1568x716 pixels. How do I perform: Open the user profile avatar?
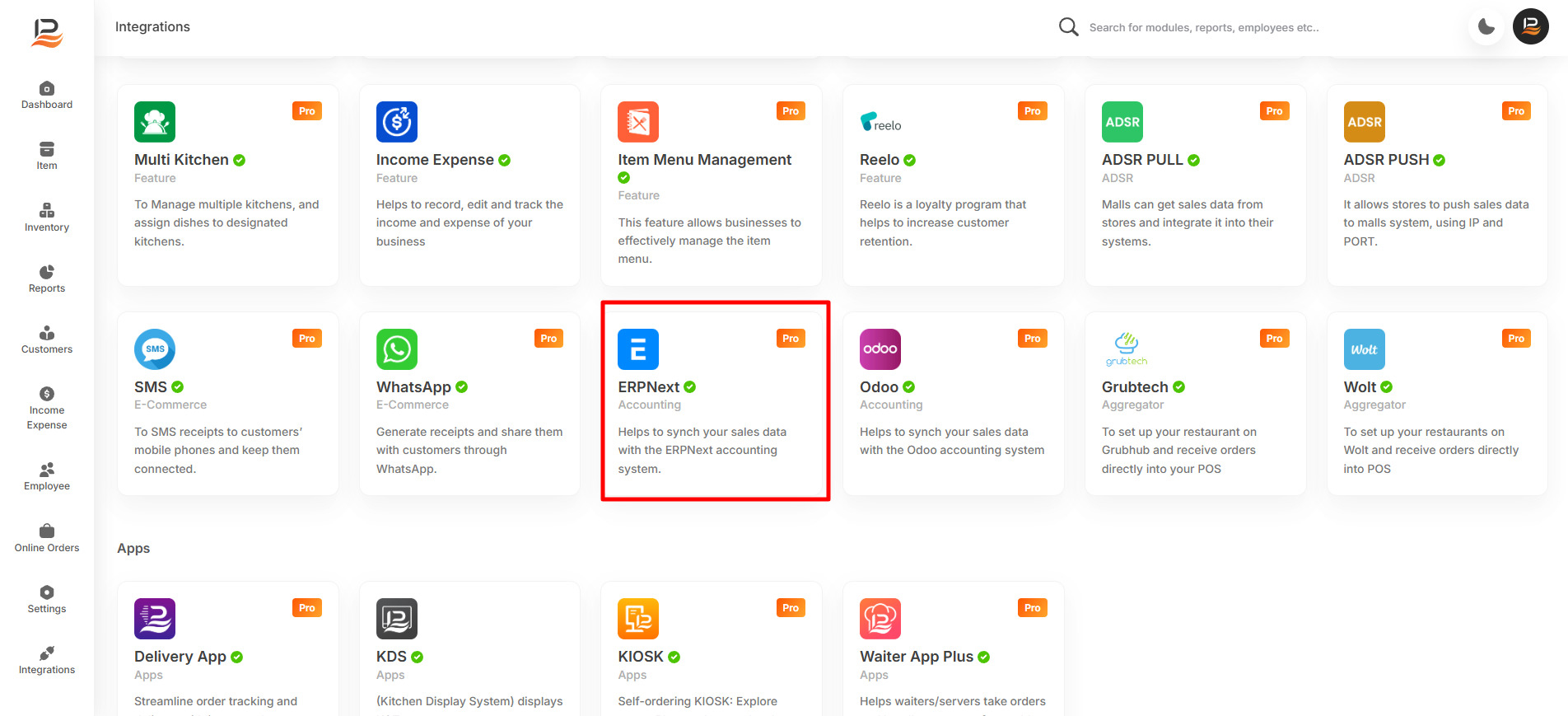(x=1530, y=26)
